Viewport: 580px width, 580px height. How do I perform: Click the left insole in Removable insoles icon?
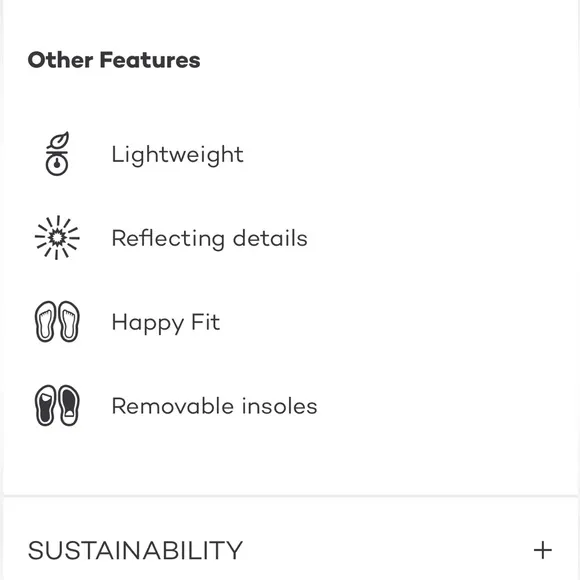(45, 405)
